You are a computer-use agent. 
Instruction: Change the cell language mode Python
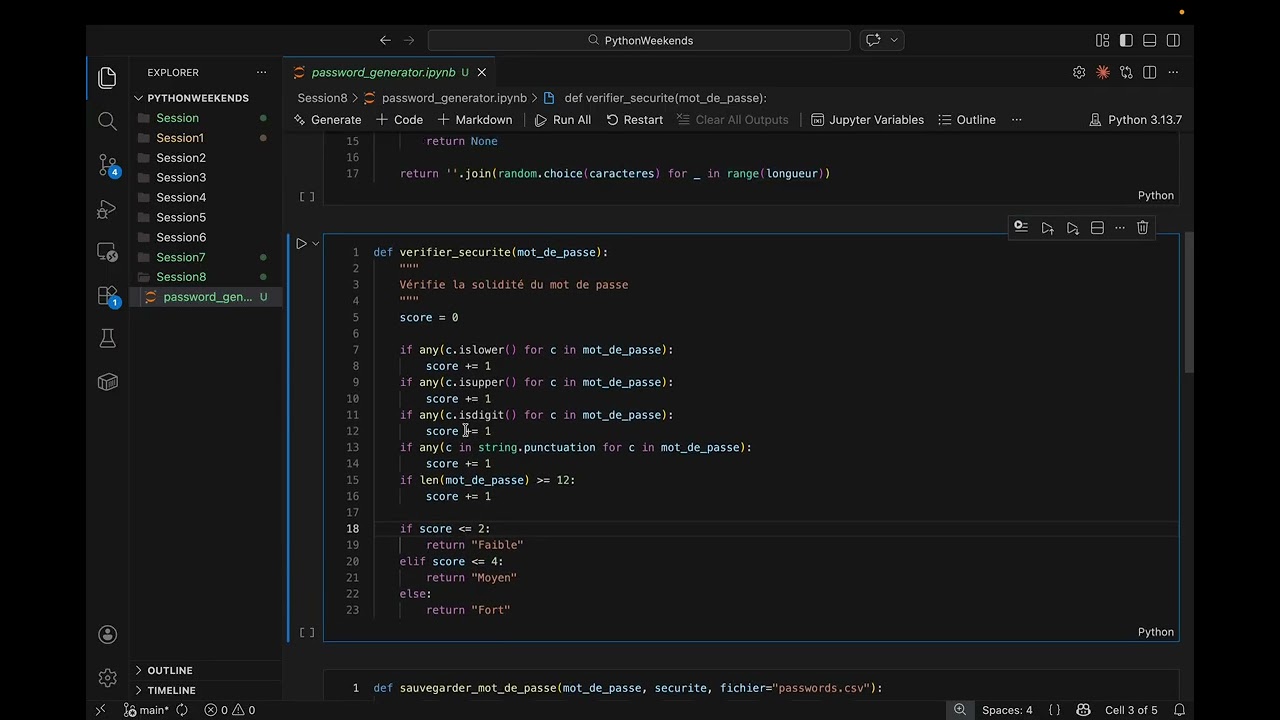pos(1156,632)
